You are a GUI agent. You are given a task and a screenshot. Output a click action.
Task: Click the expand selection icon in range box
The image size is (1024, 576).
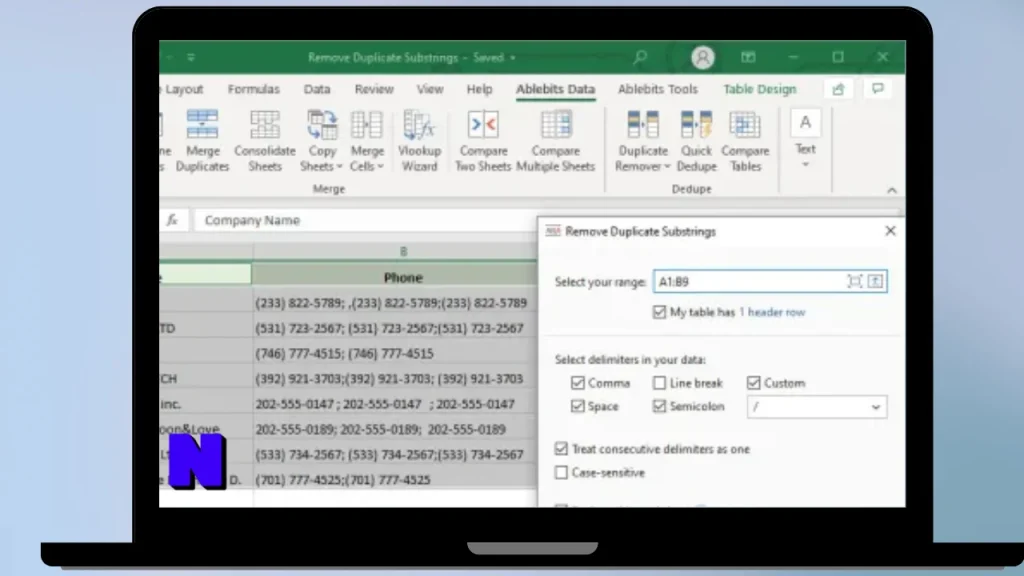click(854, 281)
